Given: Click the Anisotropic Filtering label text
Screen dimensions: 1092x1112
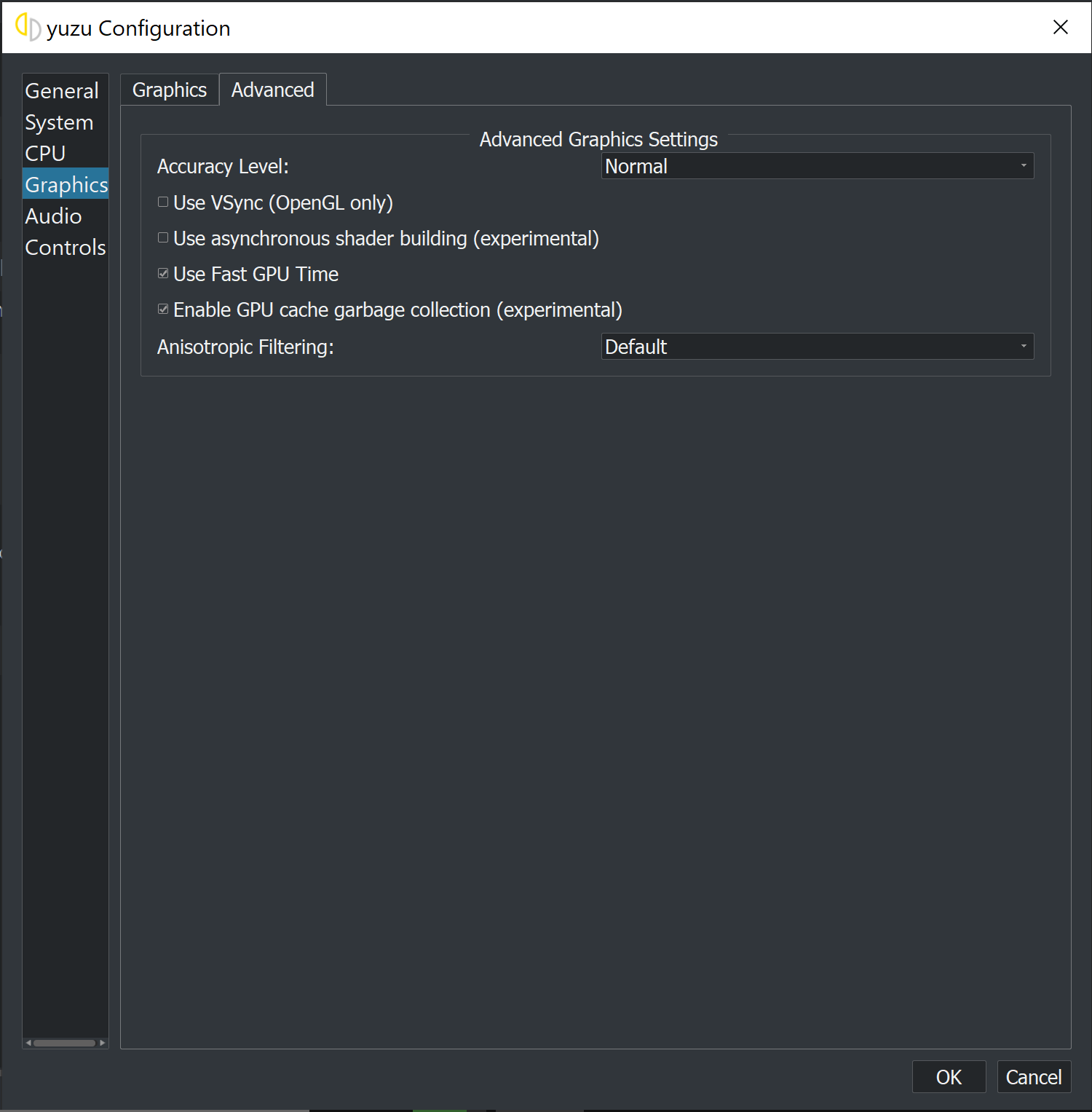Looking at the screenshot, I should 245,347.
